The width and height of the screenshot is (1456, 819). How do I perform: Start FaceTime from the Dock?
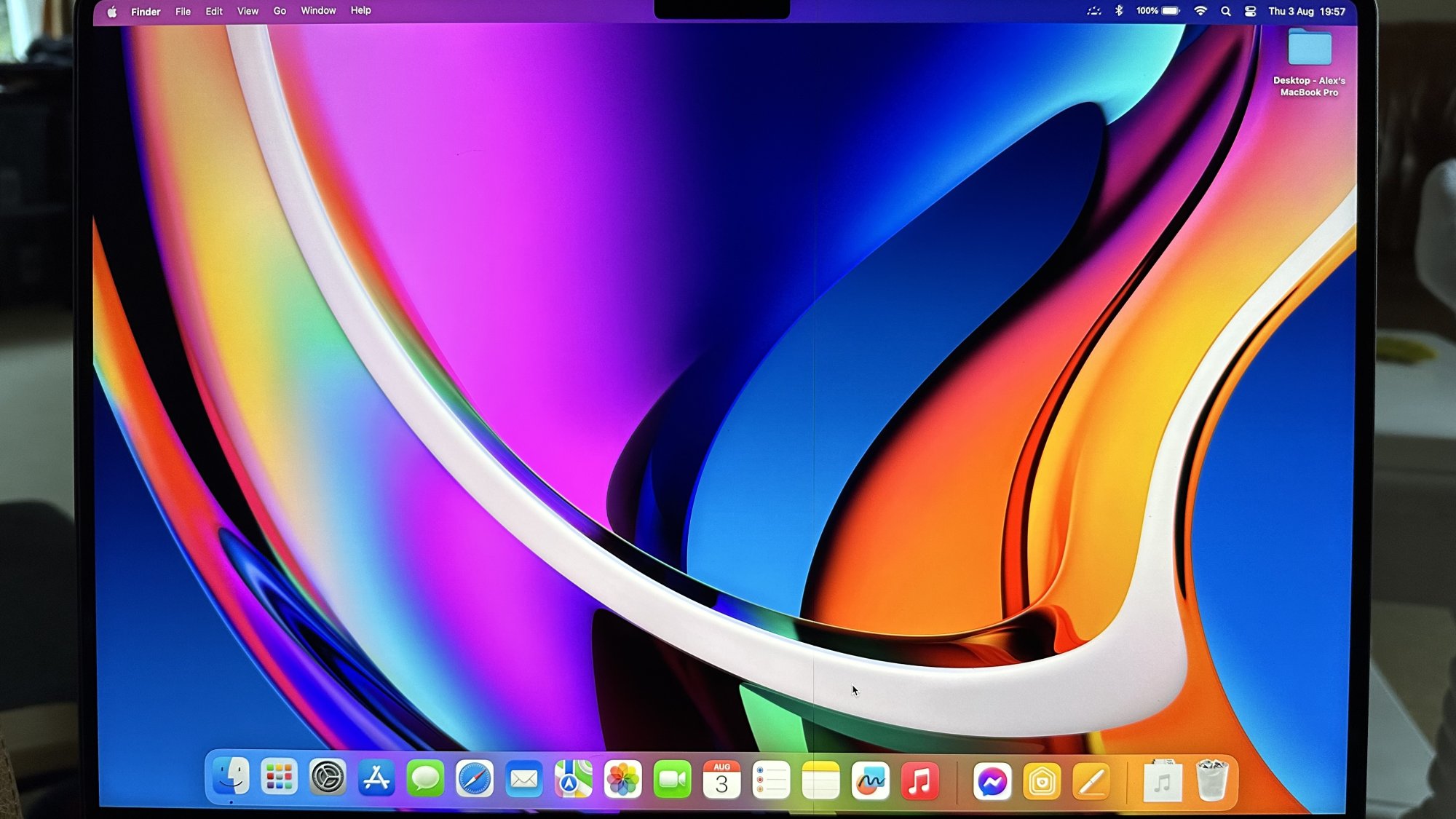pyautogui.click(x=672, y=780)
